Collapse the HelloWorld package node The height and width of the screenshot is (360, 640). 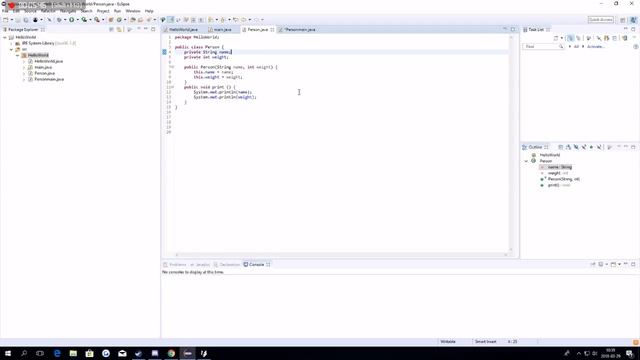[x=18, y=55]
